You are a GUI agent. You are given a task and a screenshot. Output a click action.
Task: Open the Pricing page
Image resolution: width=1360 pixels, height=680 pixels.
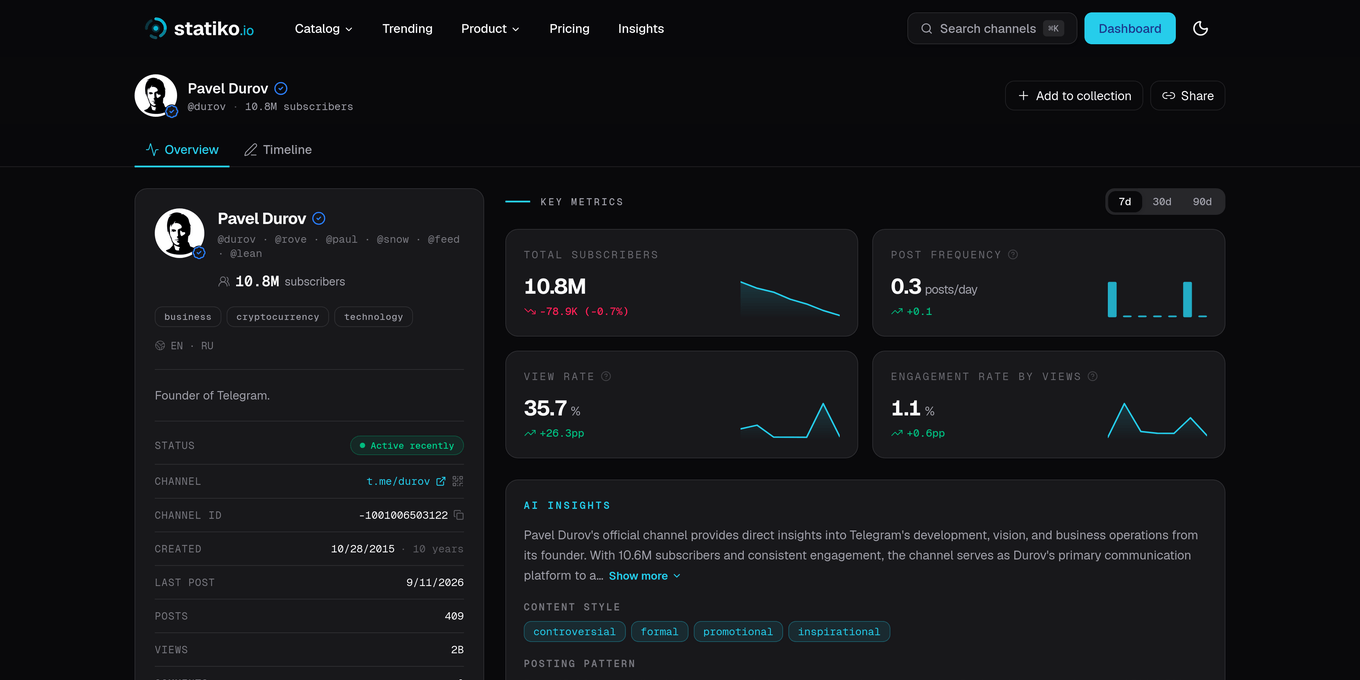[x=569, y=29]
